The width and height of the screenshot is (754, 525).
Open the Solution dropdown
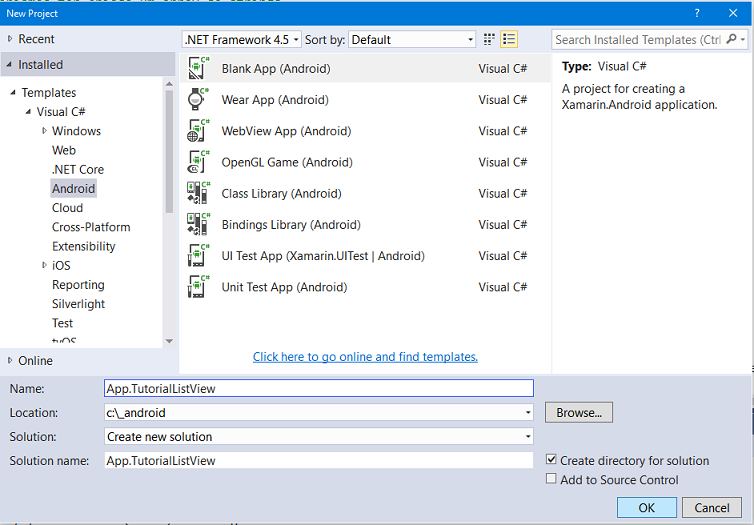pyautogui.click(x=319, y=437)
